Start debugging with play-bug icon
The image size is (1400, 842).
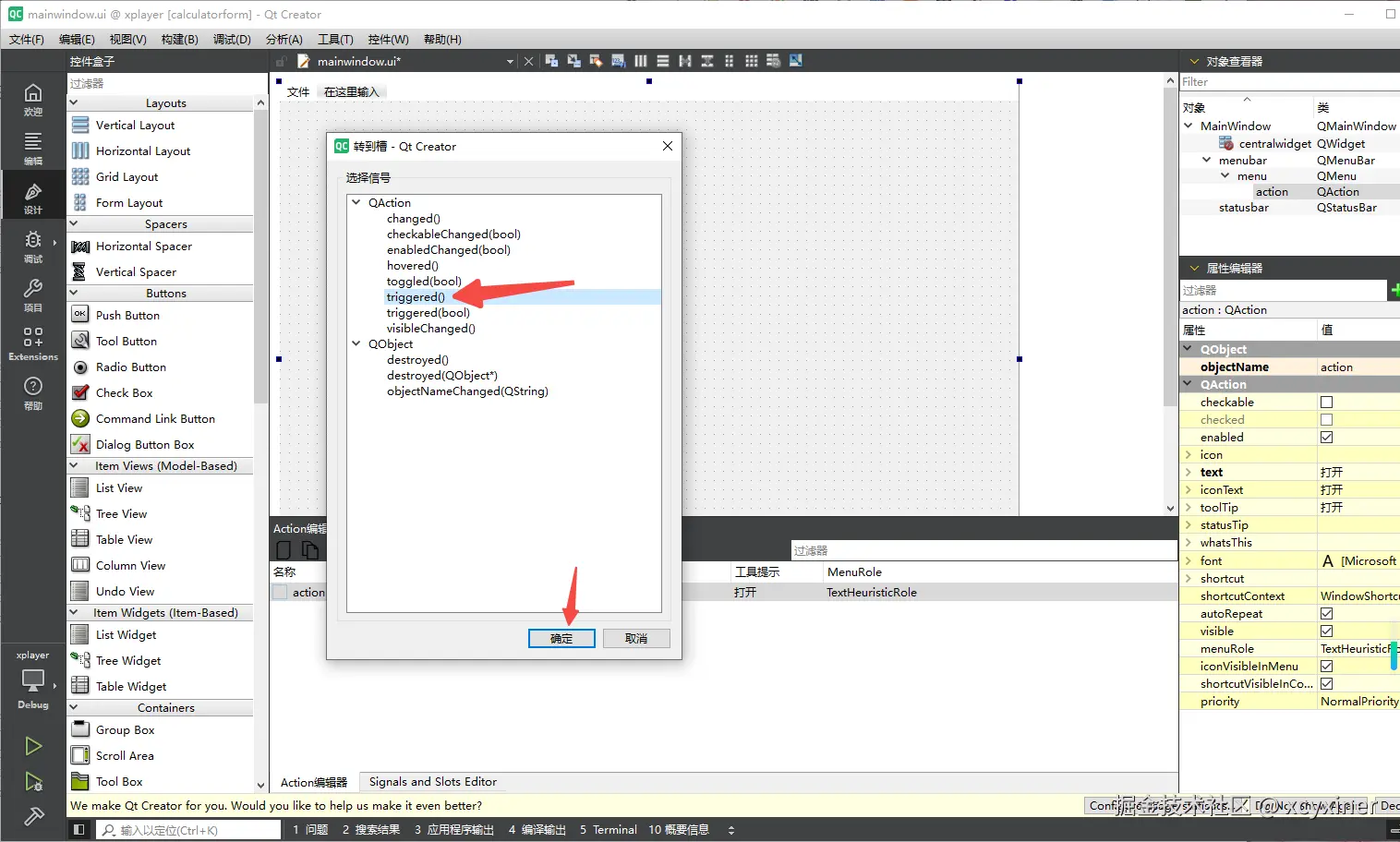coord(33,782)
